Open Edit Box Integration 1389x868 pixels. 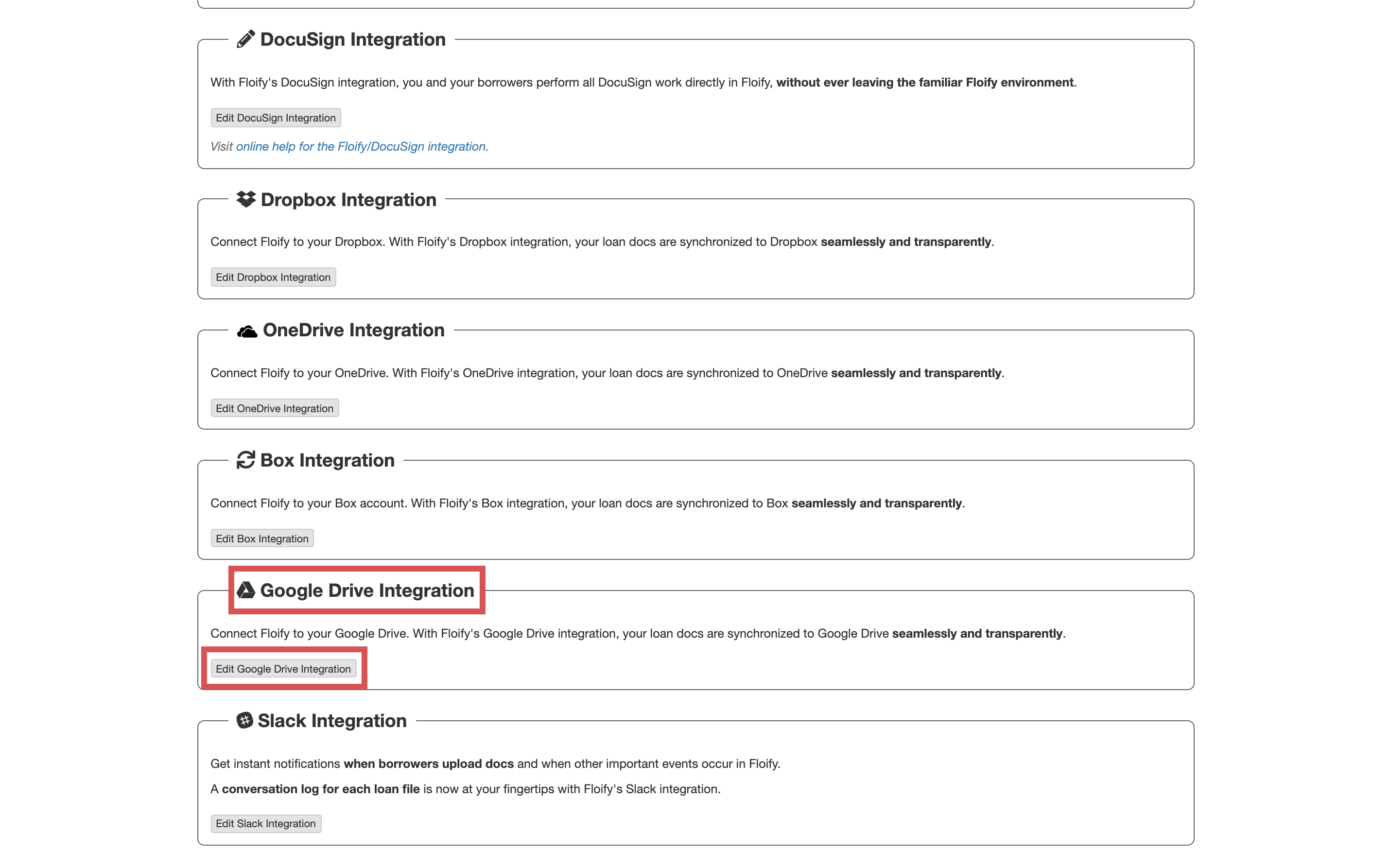click(x=262, y=538)
